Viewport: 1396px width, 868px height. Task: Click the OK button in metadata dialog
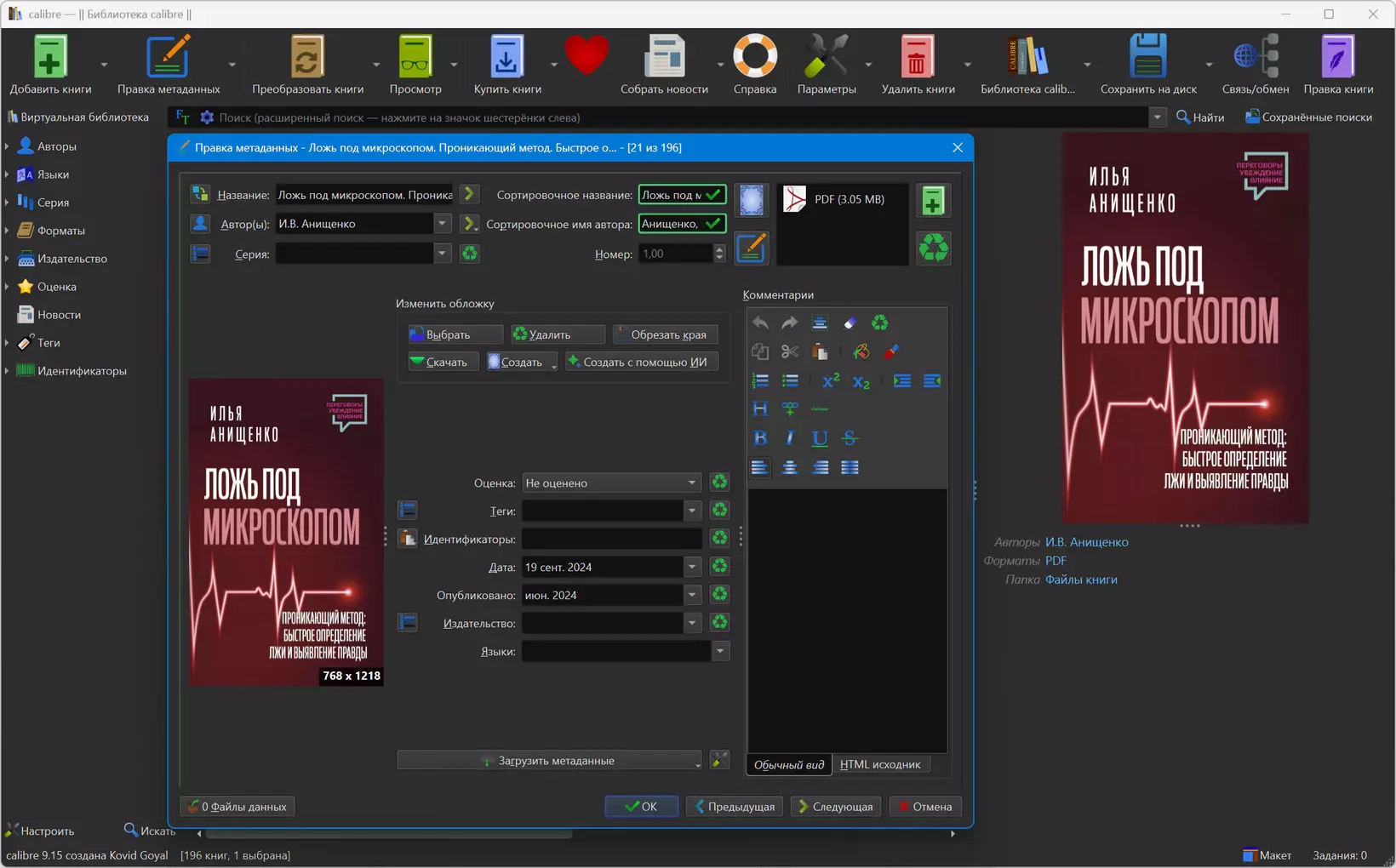641,806
